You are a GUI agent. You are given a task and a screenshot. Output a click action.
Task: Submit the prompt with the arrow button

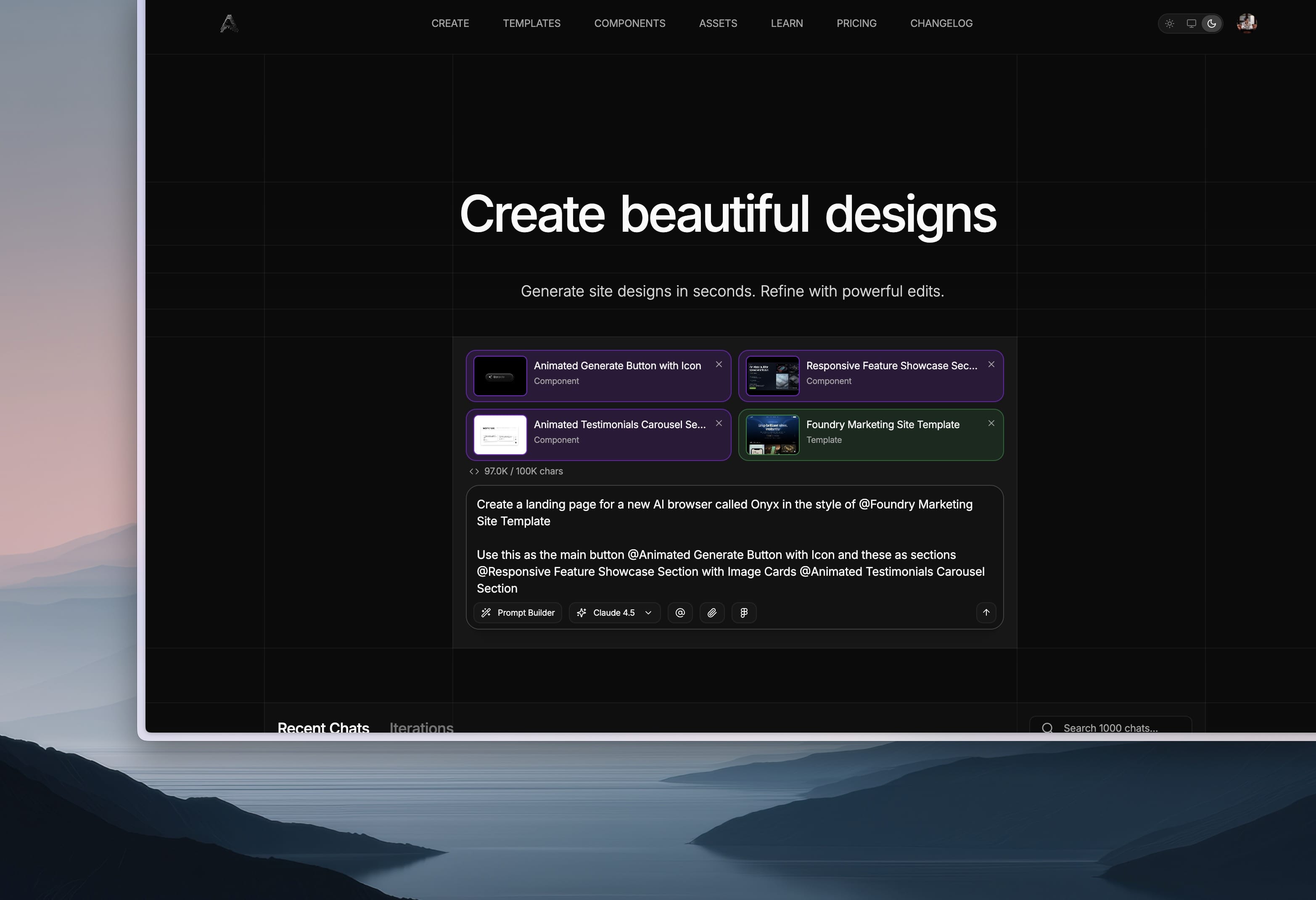click(x=986, y=612)
